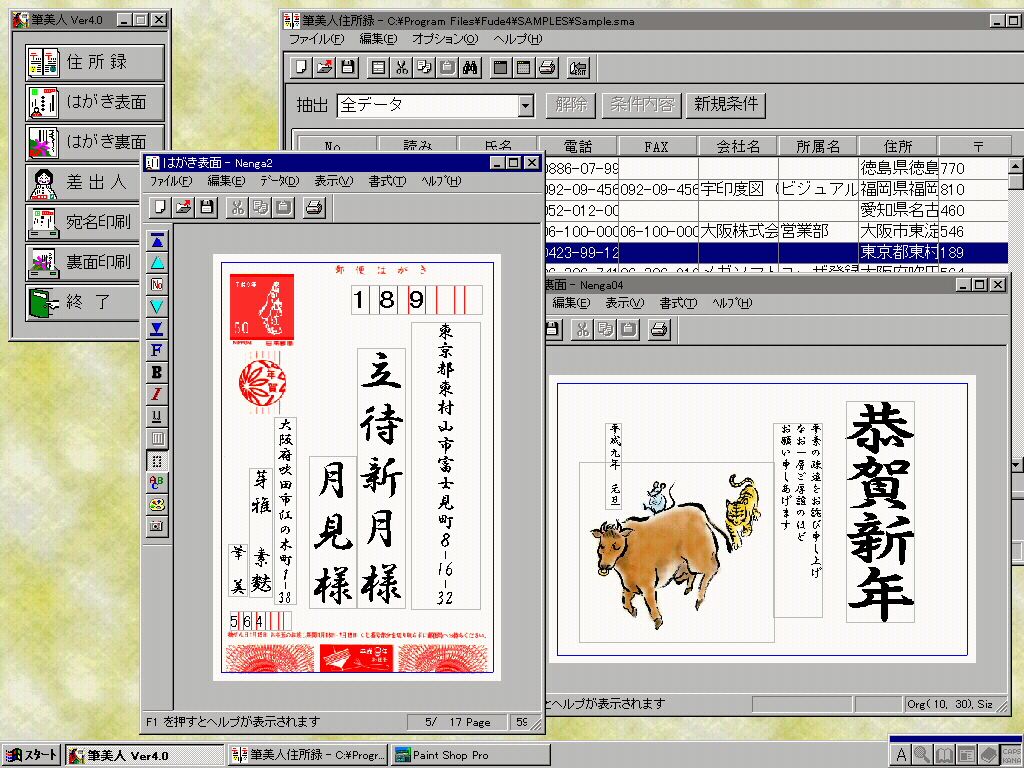Open the オプション menu in address book
Viewport: 1024px width, 768px height.
point(444,39)
